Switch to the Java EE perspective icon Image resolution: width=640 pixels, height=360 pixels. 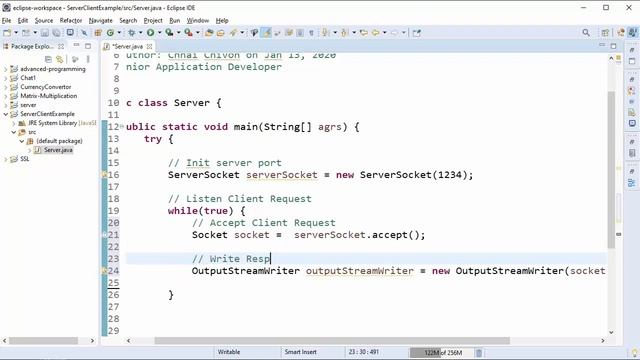(x=621, y=33)
